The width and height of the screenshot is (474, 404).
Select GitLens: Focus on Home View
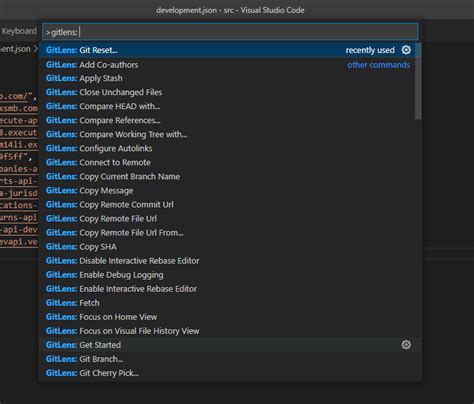(x=227, y=317)
